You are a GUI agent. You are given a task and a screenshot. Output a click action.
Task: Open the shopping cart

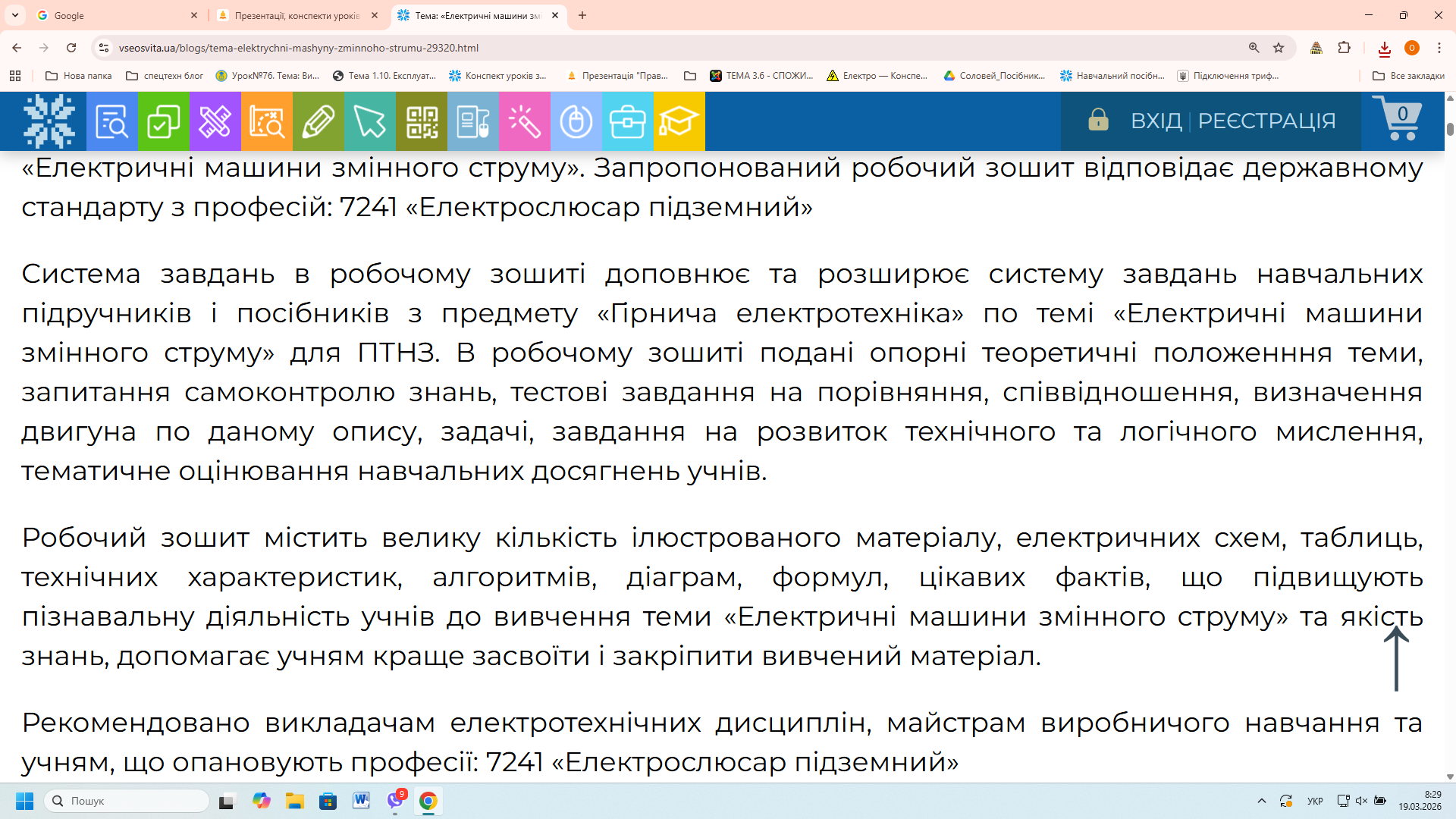point(1400,119)
